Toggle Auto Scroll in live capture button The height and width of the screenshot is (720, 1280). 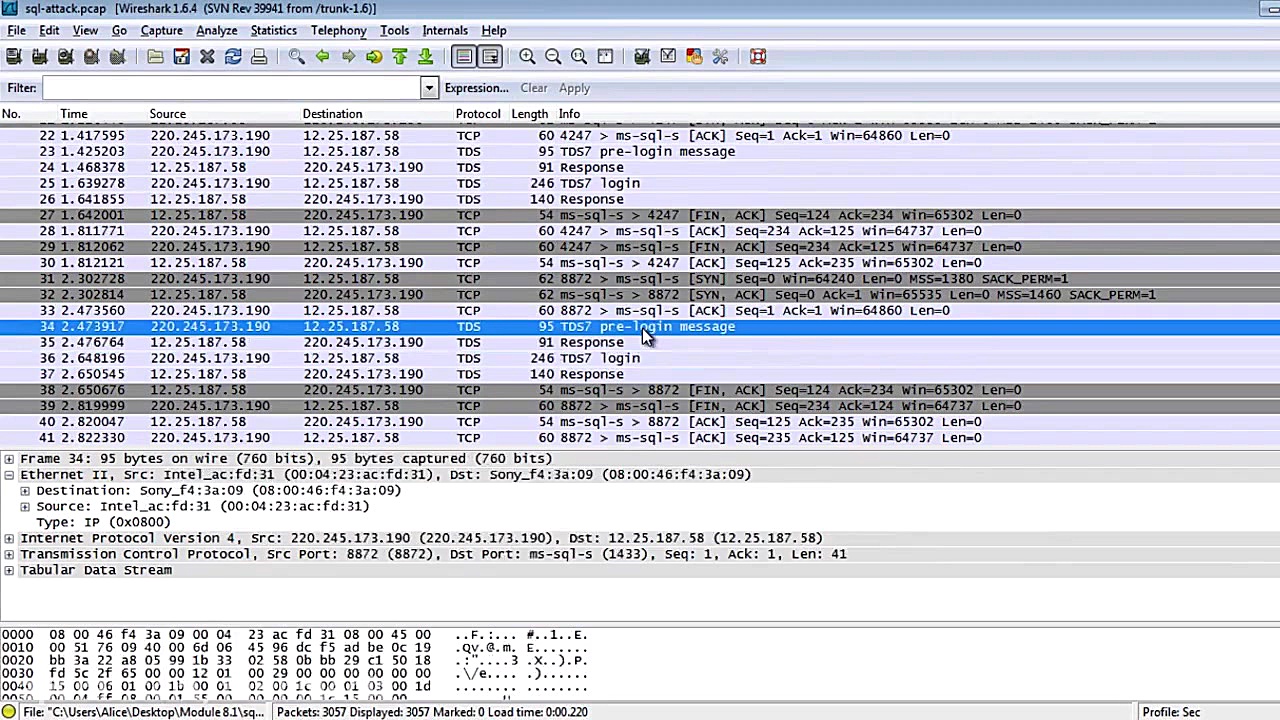(x=490, y=57)
